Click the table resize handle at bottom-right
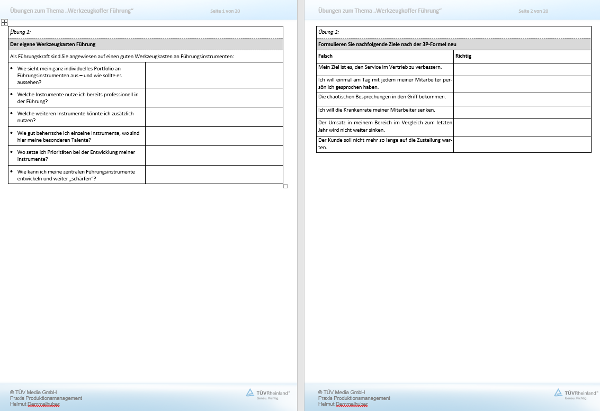The width and height of the screenshot is (600, 411). (286, 186)
